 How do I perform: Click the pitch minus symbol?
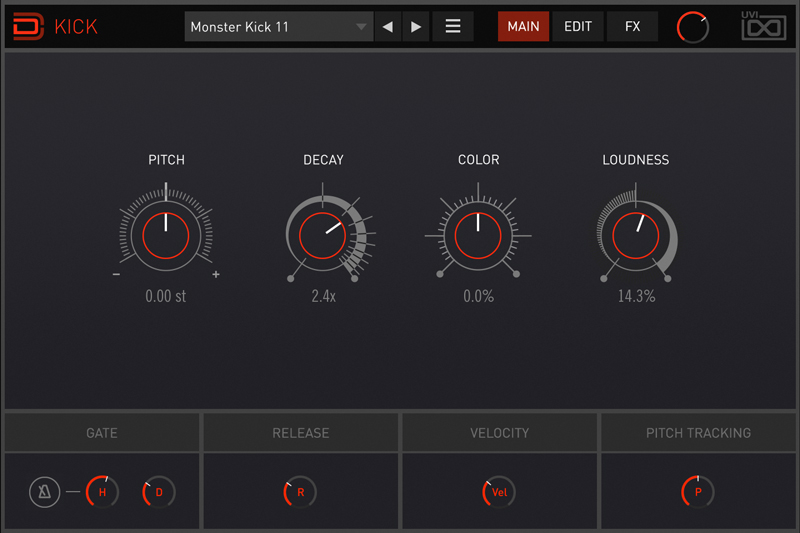click(116, 274)
